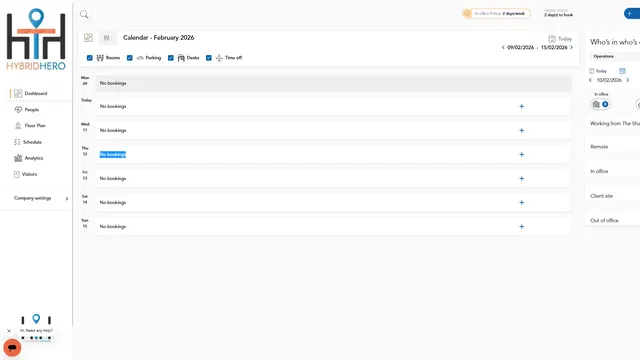The width and height of the screenshot is (640, 360).
Task: Click the Rooms meeting table icon
Action: click(100, 58)
